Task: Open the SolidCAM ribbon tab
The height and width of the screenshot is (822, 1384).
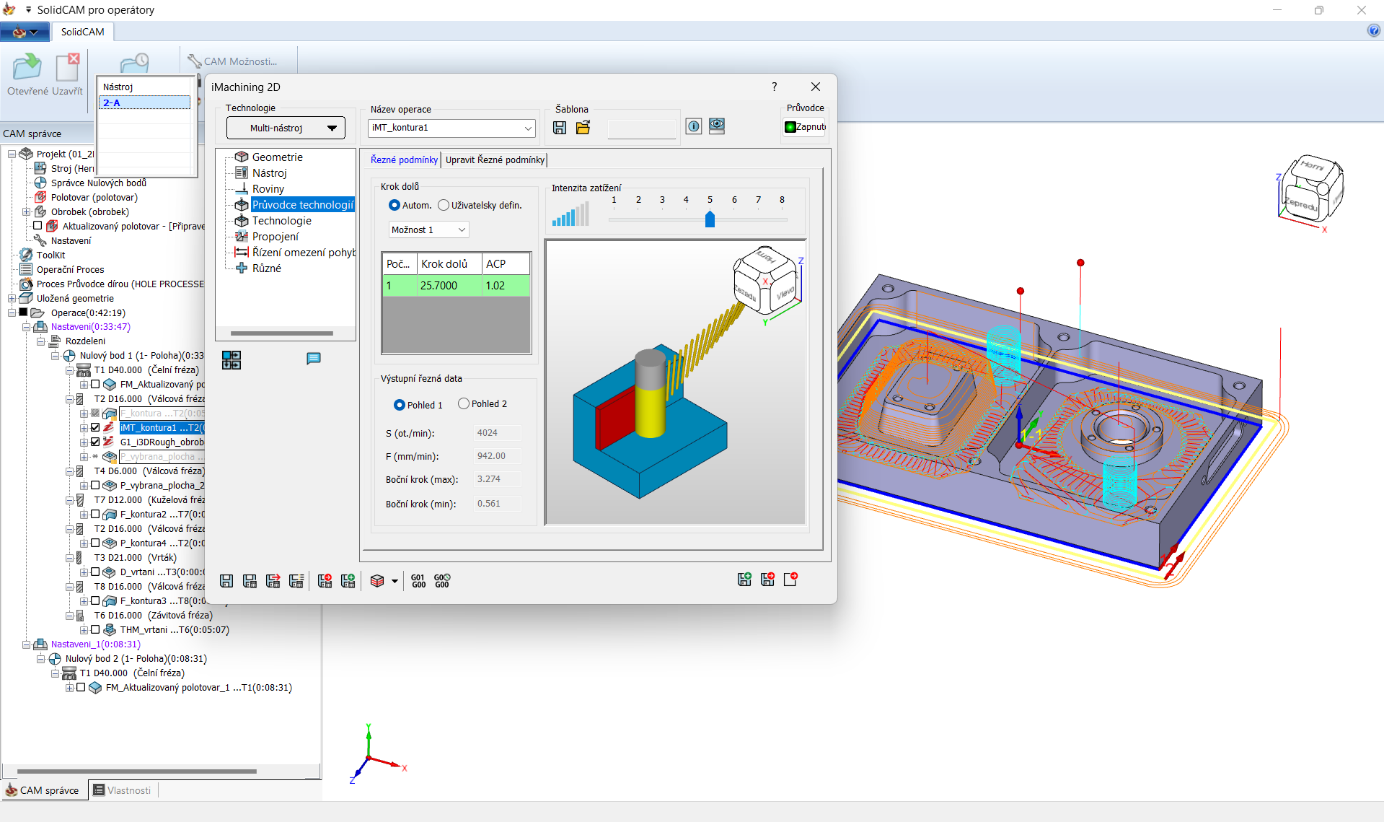Action: (x=81, y=32)
